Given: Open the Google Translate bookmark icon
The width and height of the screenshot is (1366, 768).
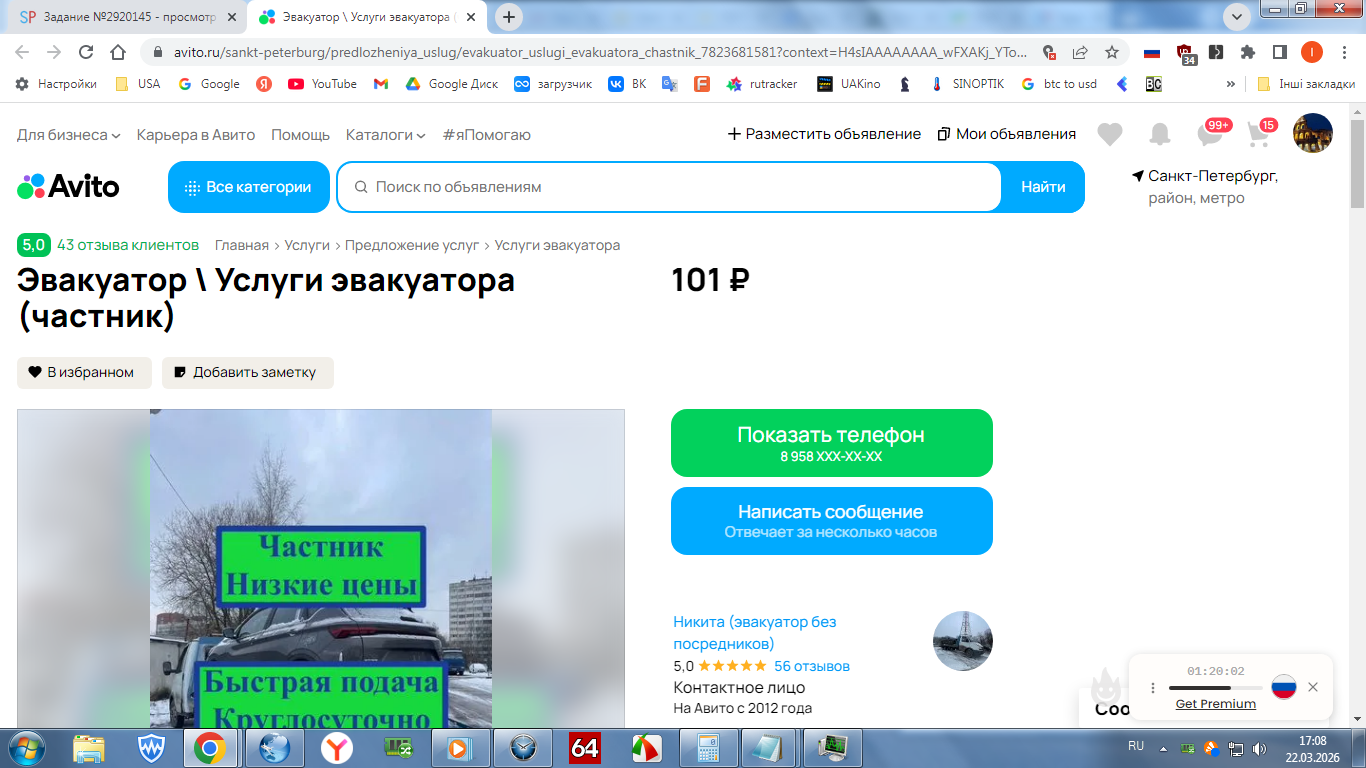Looking at the screenshot, I should click(x=670, y=84).
